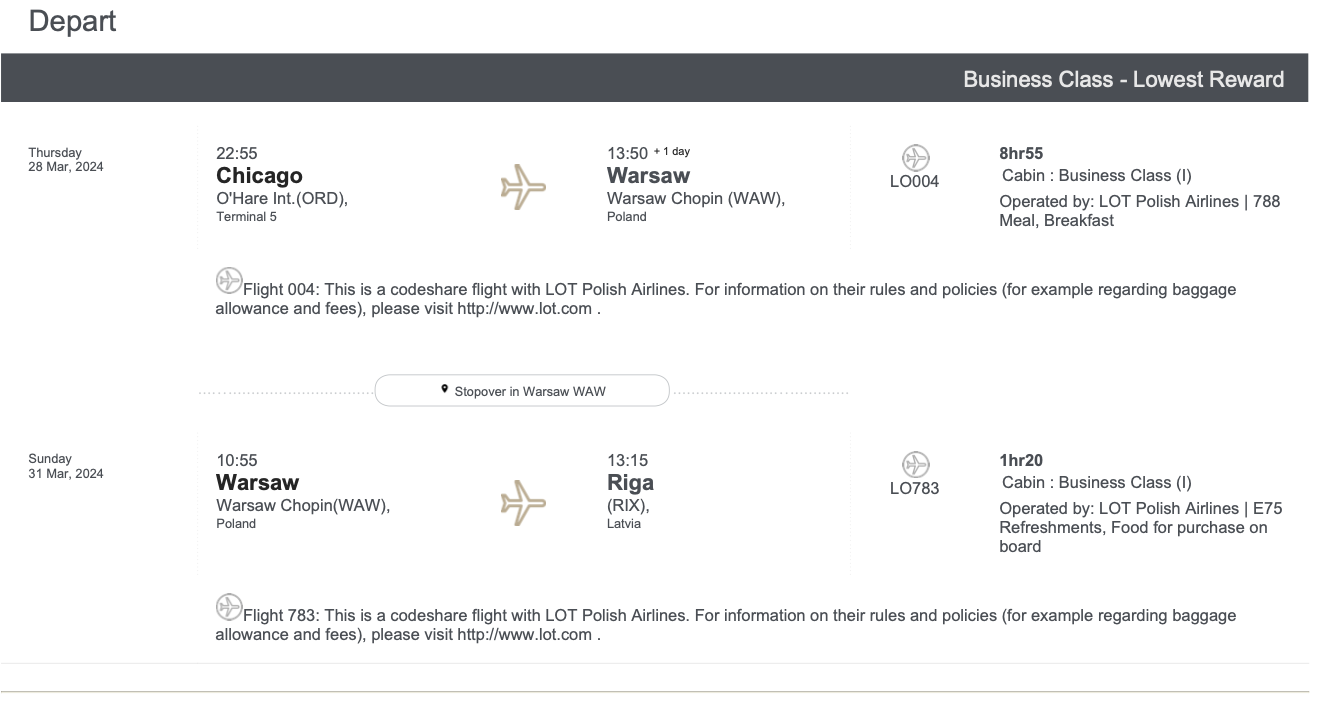Click the Sunday 31 Mar, 2024 date

coord(65,466)
